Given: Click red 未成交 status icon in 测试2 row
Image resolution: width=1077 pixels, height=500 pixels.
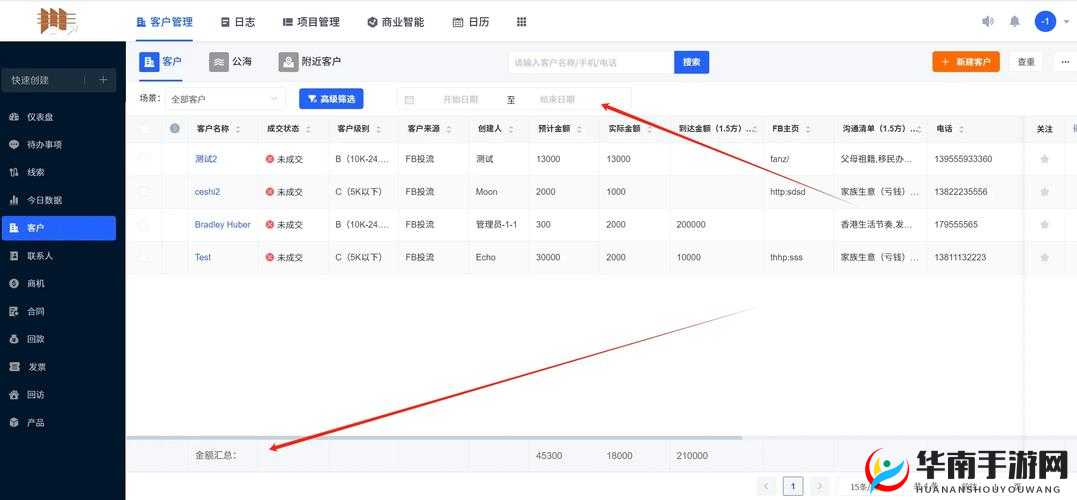Looking at the screenshot, I should (x=269, y=159).
